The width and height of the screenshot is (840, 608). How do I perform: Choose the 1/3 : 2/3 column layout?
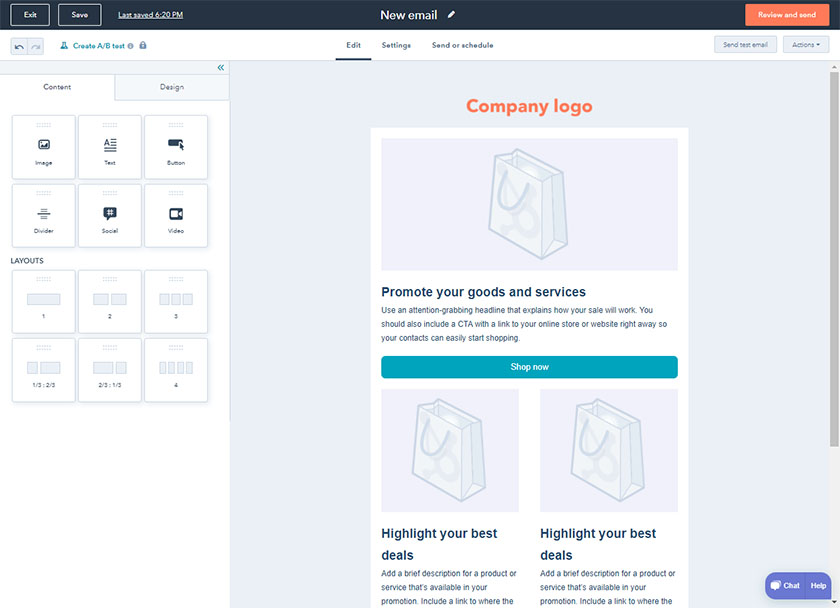[x=43, y=370]
